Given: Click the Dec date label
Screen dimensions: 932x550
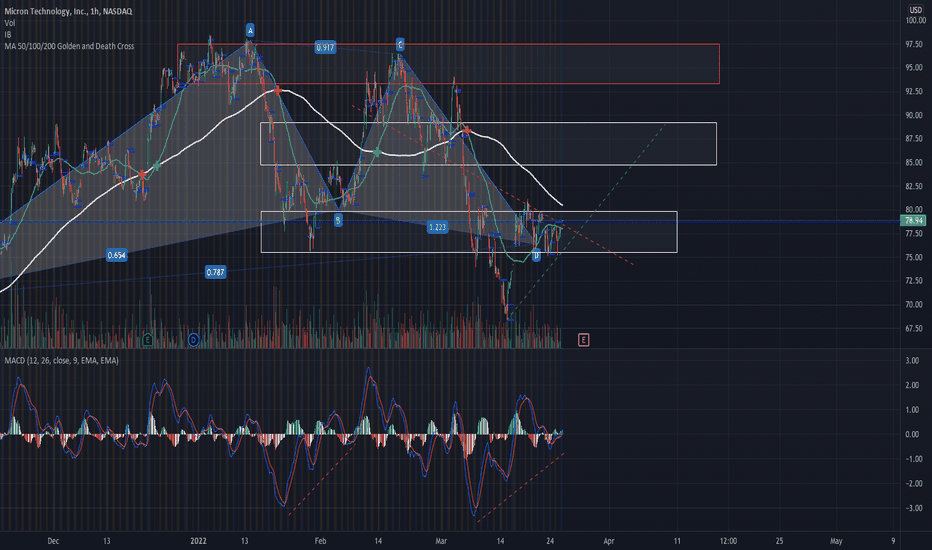Looking at the screenshot, I should (53, 540).
